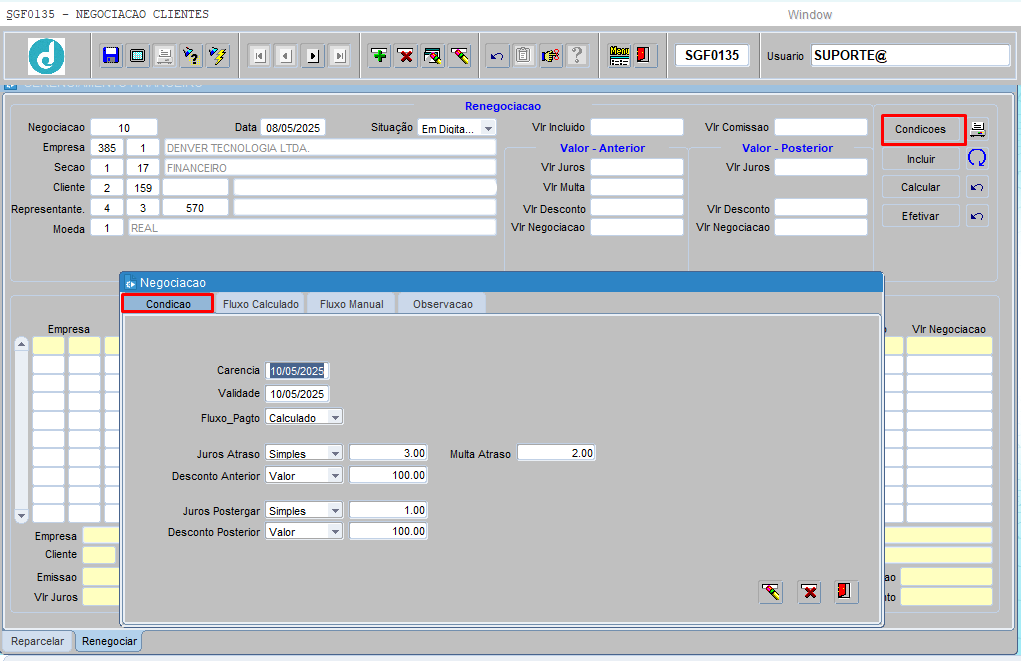Click the Desconto Anterior value field 100.00
This screenshot has height=661, width=1021.
tap(388, 475)
